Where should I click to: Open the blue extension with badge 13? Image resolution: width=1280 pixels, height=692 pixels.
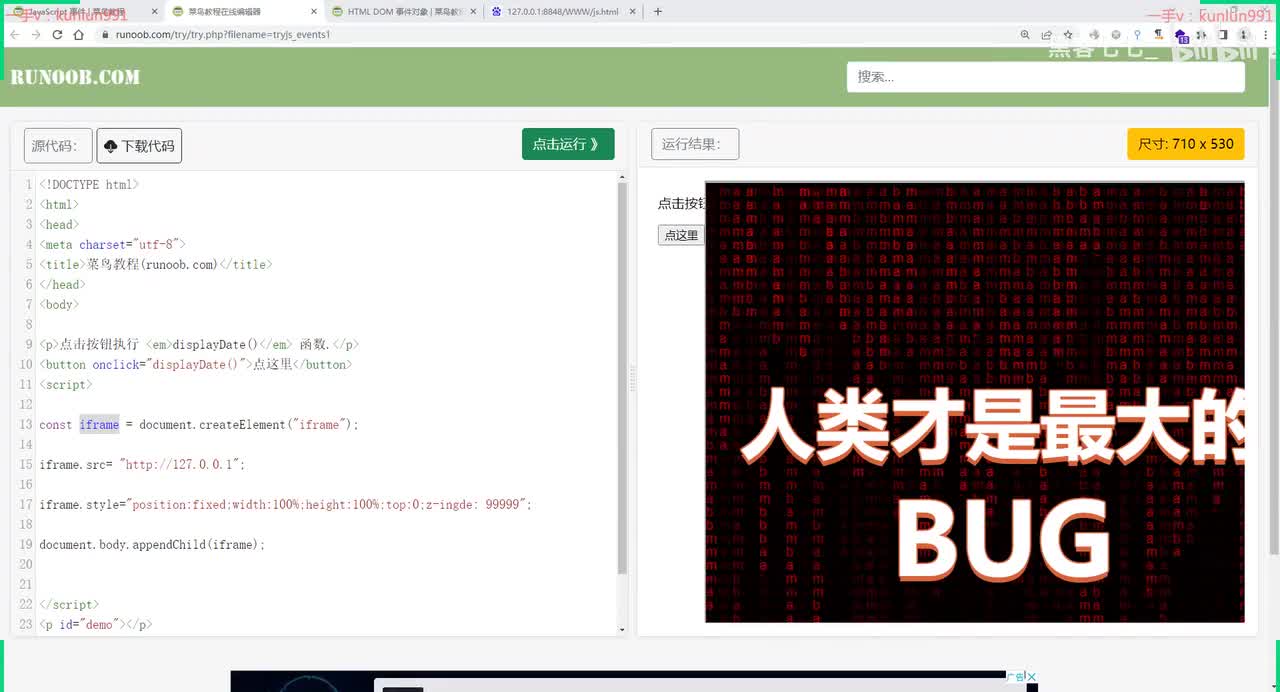1181,36
